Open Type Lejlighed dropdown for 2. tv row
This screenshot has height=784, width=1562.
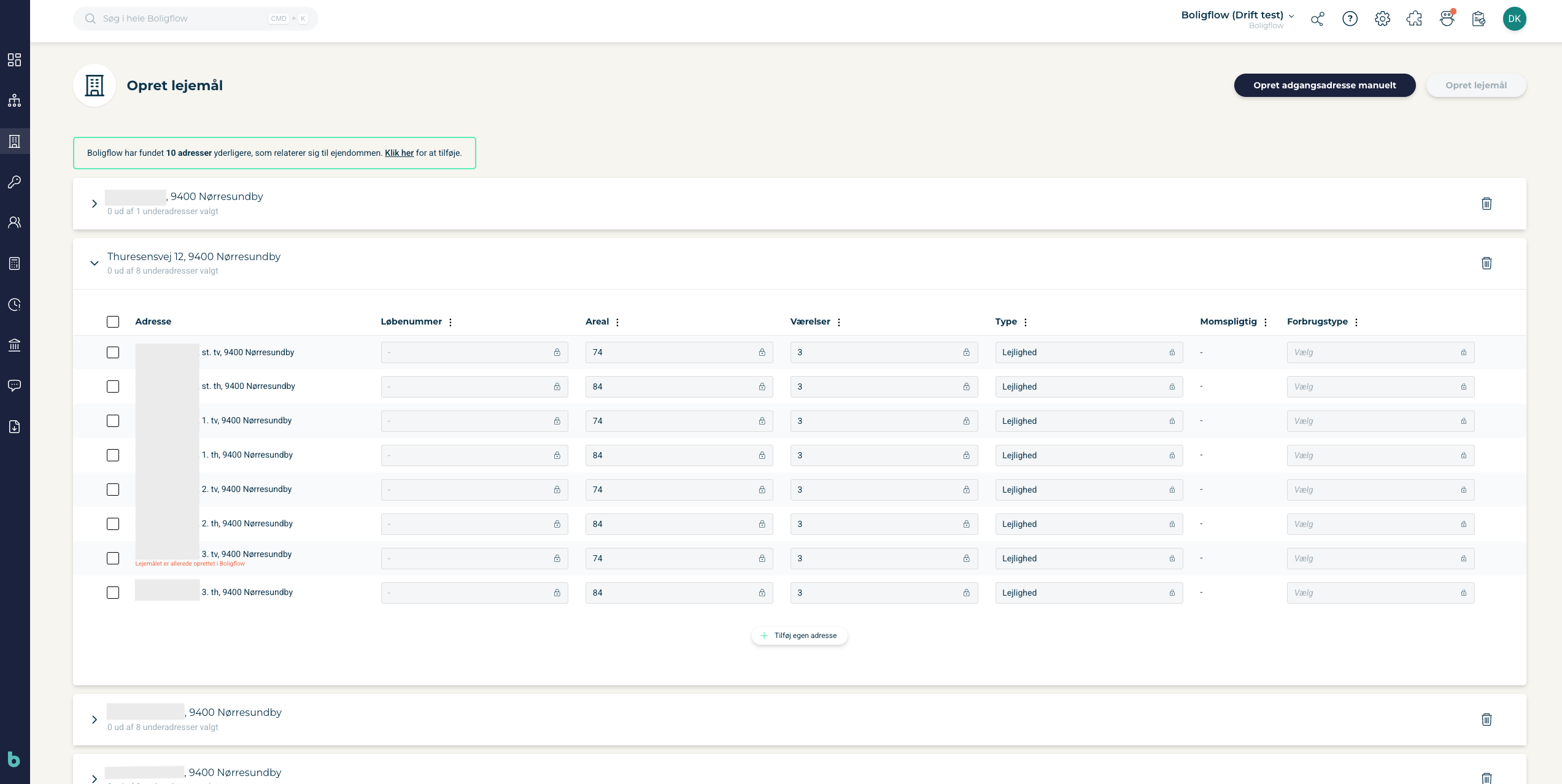[1089, 490]
